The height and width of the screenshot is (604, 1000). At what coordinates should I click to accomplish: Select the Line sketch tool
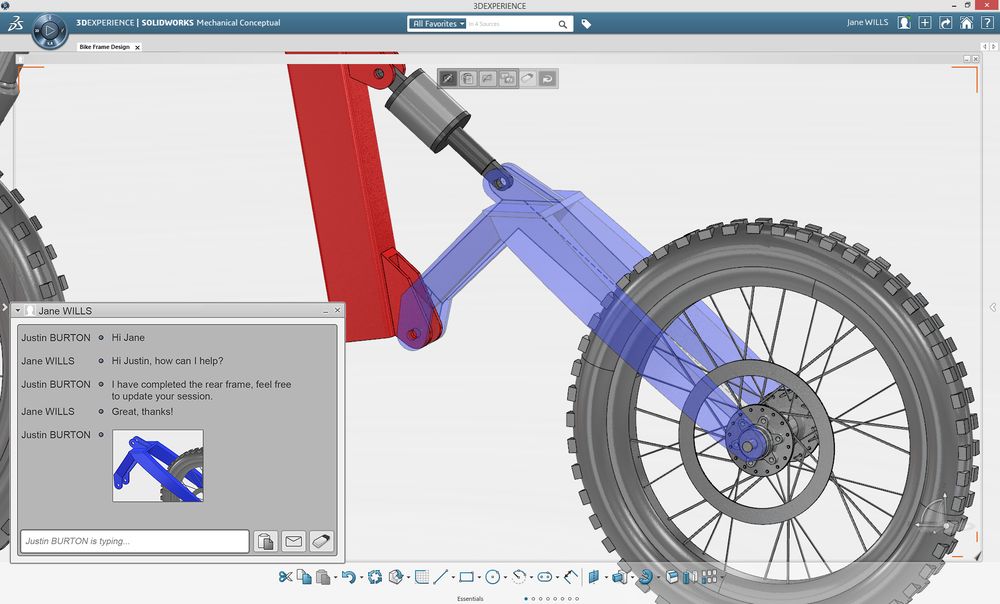click(440, 577)
